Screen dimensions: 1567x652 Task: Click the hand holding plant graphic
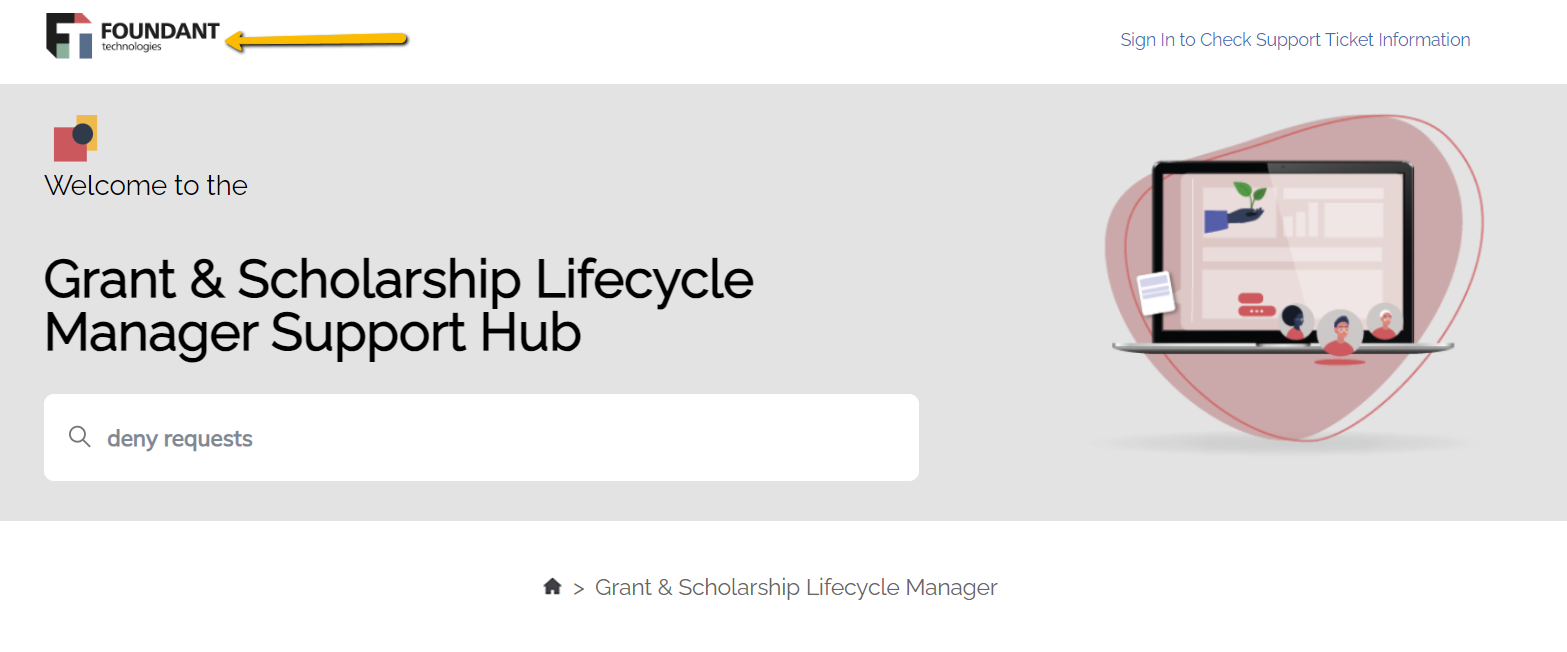(x=1237, y=207)
